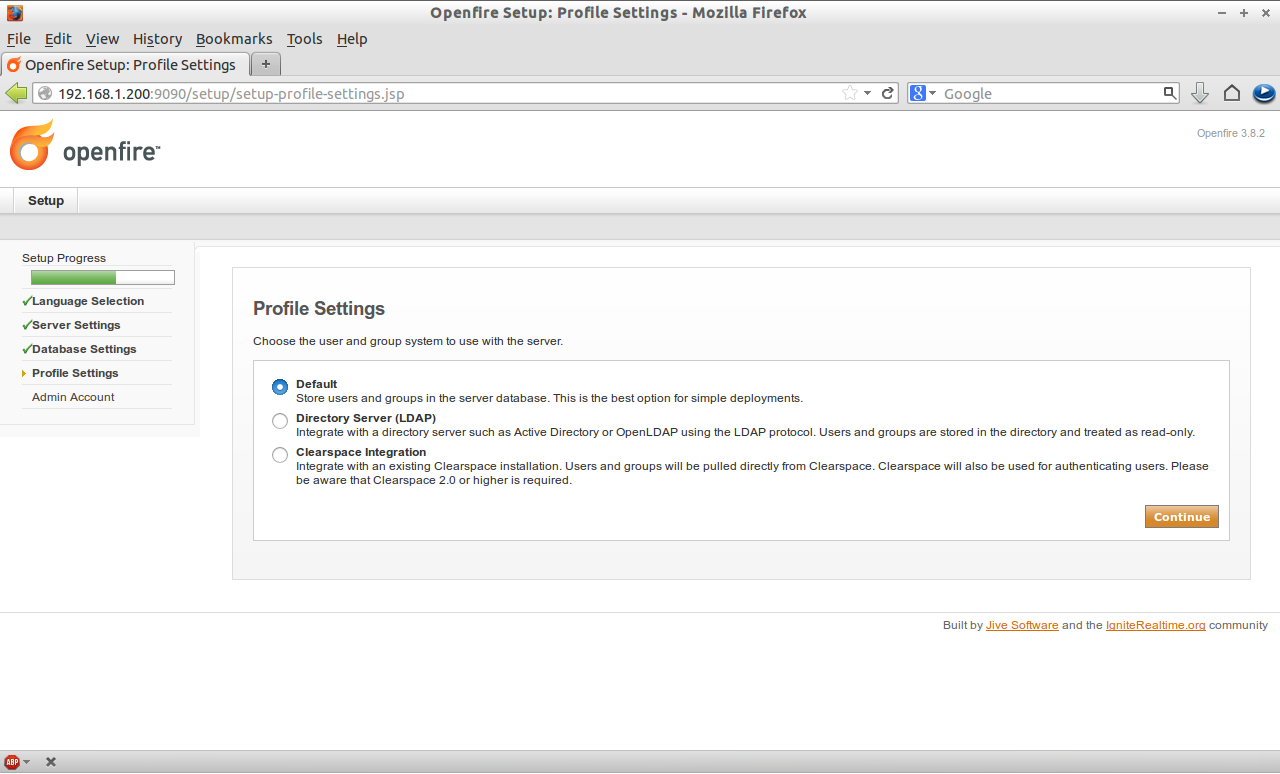Viewport: 1280px width, 774px height.
Task: Click the Clearspace Integration label
Action: 361,452
